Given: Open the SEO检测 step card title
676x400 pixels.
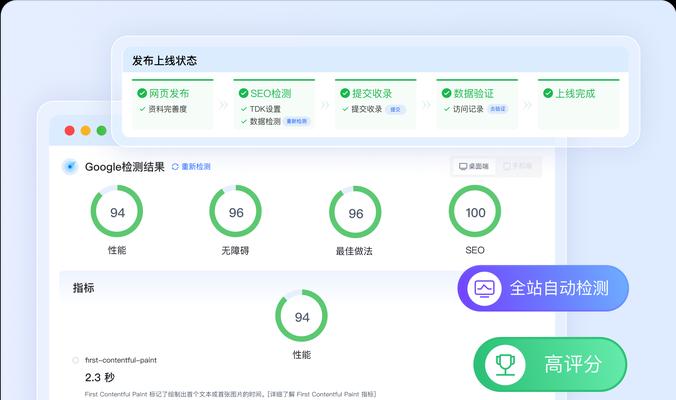Looking at the screenshot, I should point(271,93).
